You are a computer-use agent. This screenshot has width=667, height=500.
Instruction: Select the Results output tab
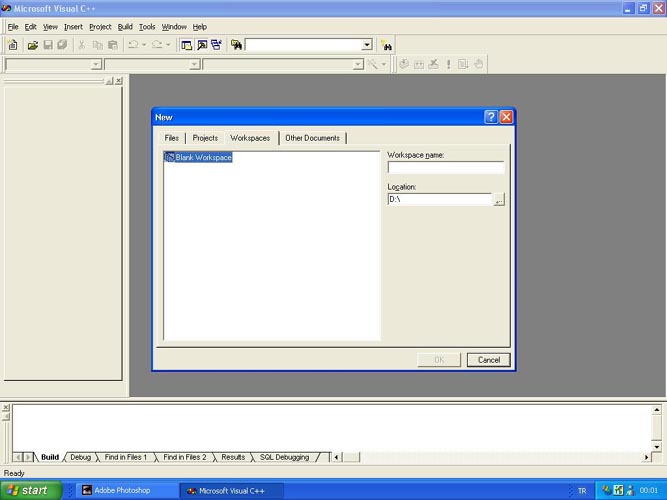[233, 457]
